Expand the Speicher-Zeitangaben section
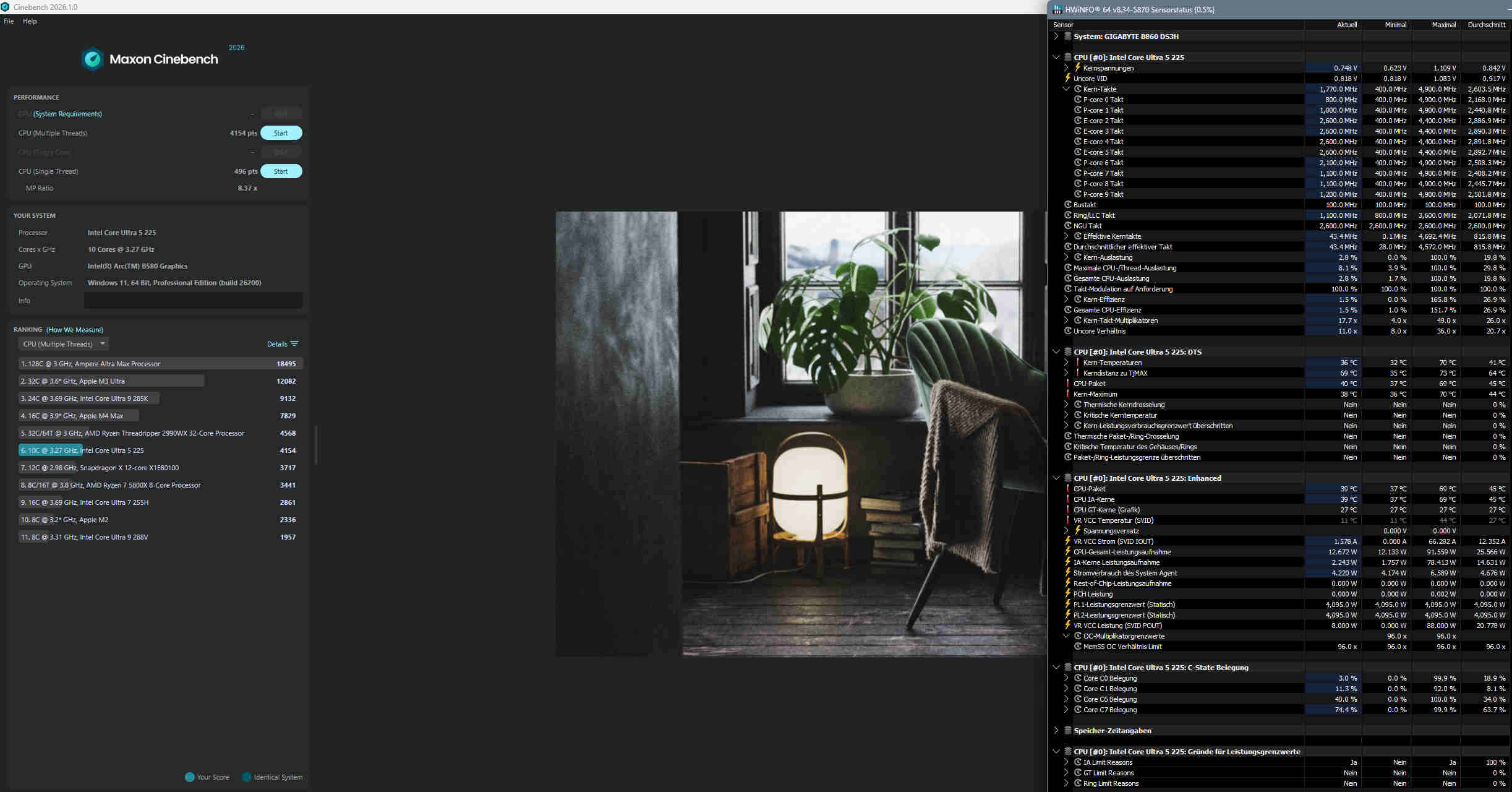The image size is (1512, 792). coord(1056,731)
